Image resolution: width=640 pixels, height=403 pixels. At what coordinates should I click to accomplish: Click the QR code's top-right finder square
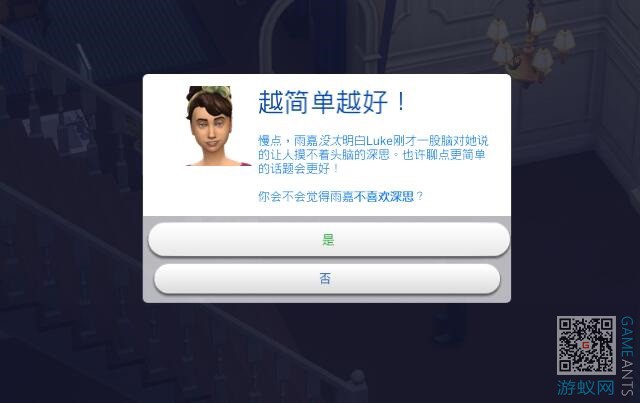[x=607, y=324]
